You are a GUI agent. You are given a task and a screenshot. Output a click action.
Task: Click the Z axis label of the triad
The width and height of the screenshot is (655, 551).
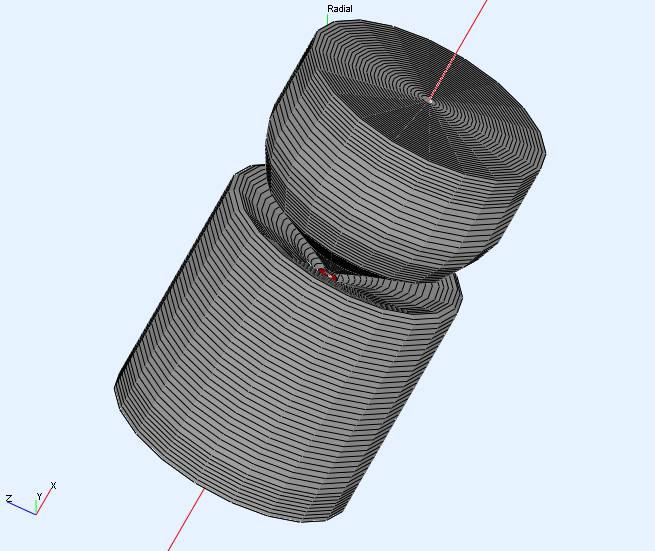9,498
